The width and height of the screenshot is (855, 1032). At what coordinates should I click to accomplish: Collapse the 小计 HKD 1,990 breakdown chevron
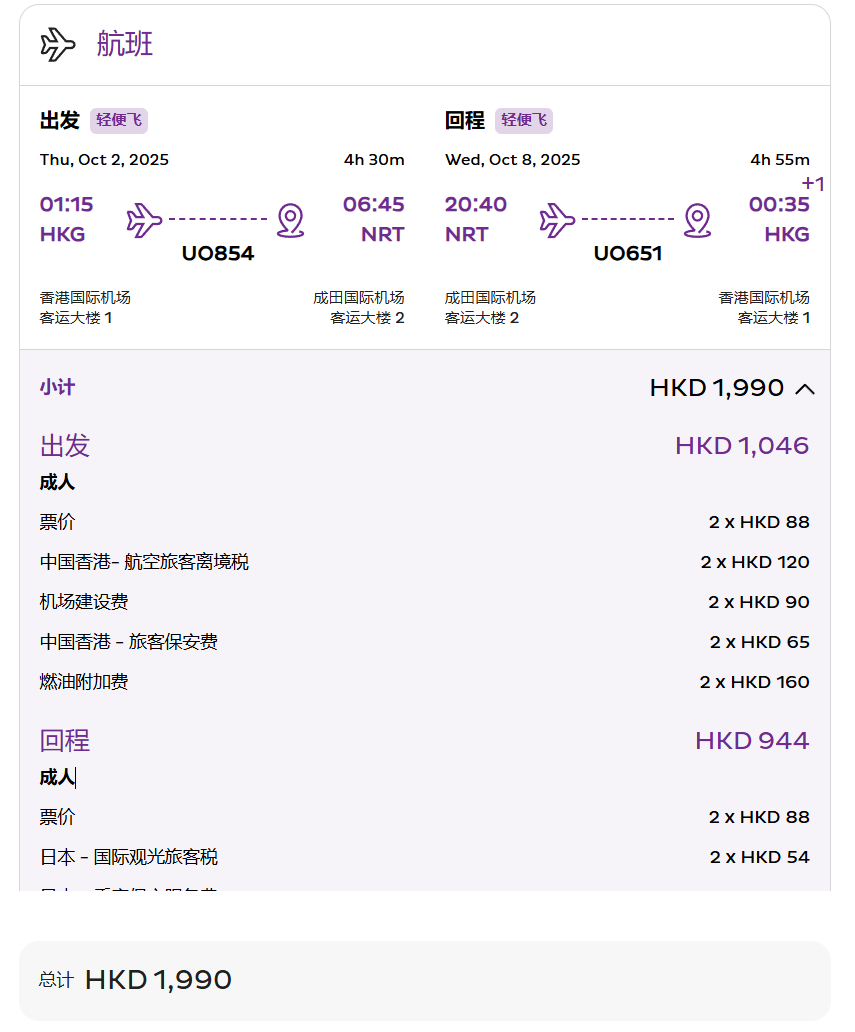[x=805, y=390]
